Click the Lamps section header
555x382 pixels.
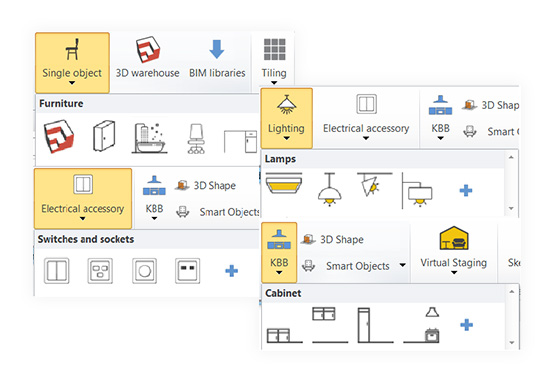[280, 159]
